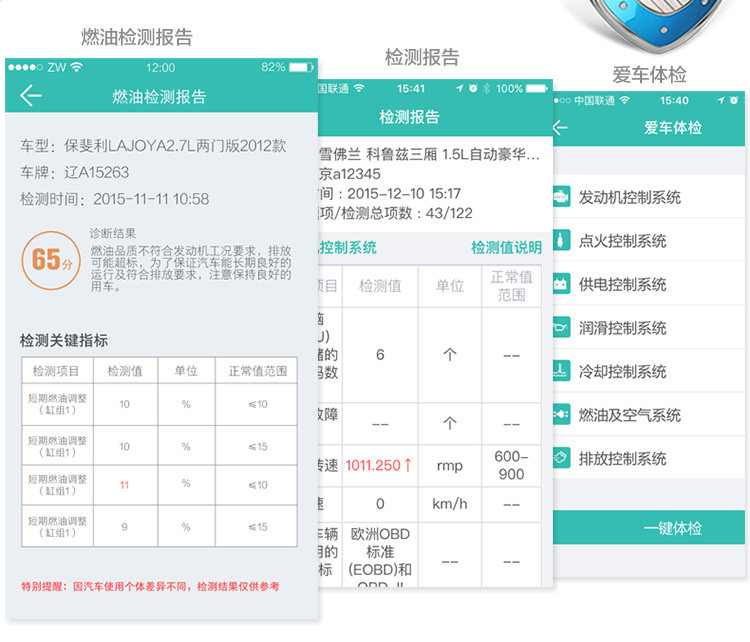Tap the 燃油及空气系统 icon

point(562,415)
